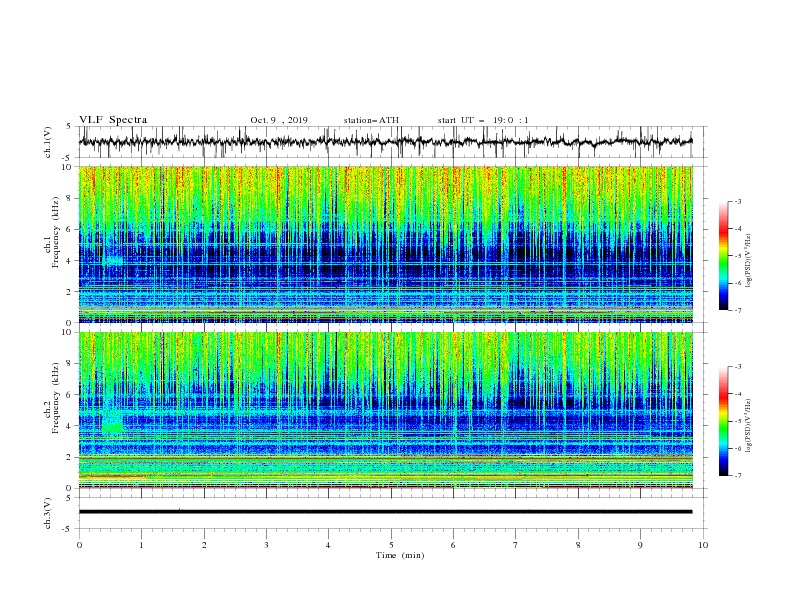Click the ch.1 voltage waveform trace

click(385, 142)
